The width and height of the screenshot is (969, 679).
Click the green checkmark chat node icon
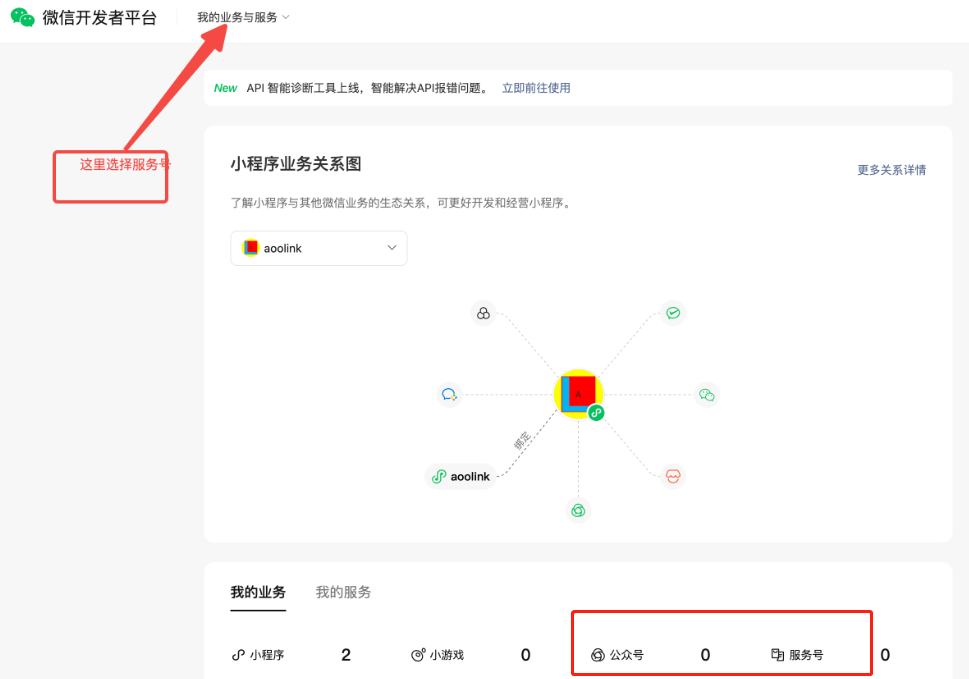tap(673, 313)
